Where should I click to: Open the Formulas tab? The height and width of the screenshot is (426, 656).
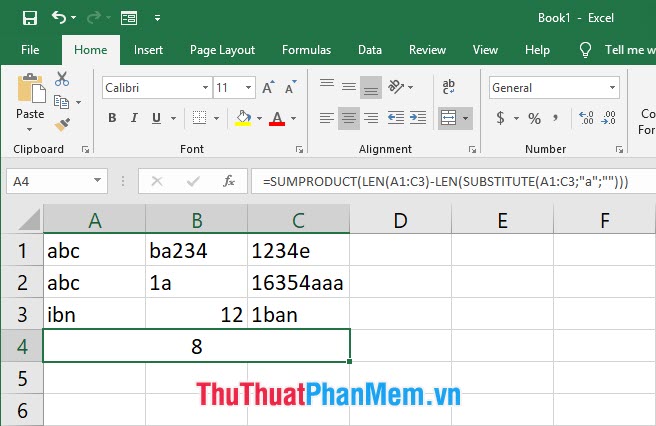pyautogui.click(x=306, y=50)
